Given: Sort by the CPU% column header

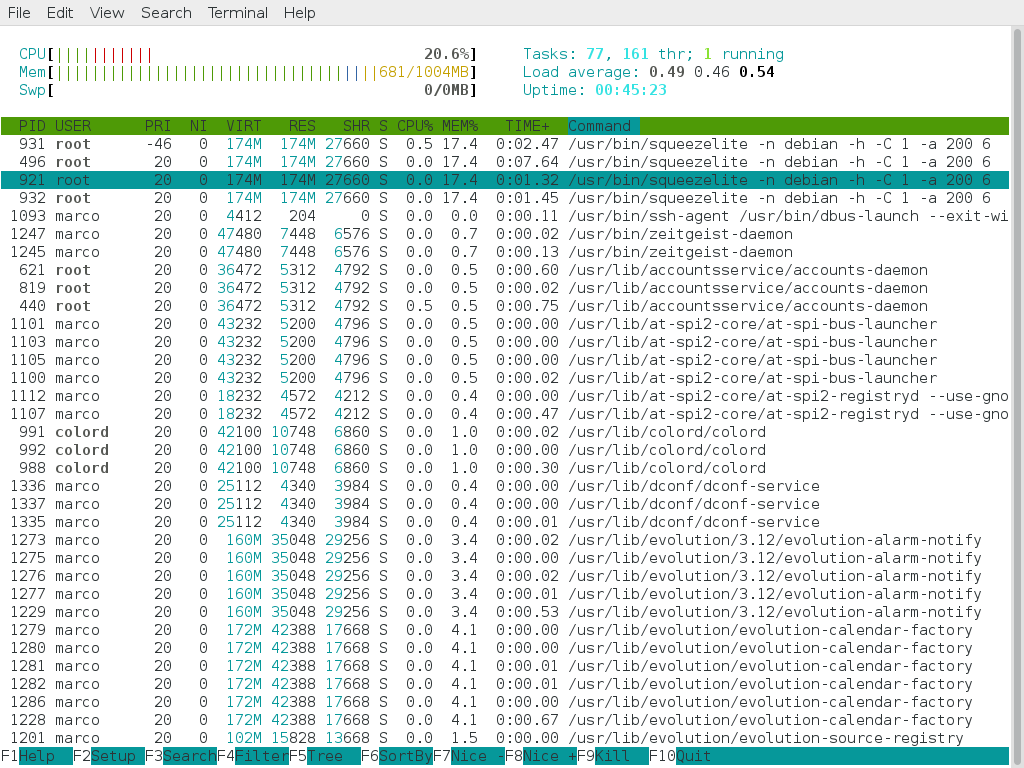Looking at the screenshot, I should [415, 126].
